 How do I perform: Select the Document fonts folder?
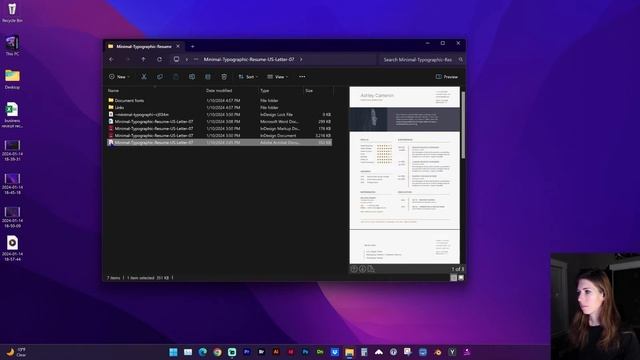click(x=220, y=100)
